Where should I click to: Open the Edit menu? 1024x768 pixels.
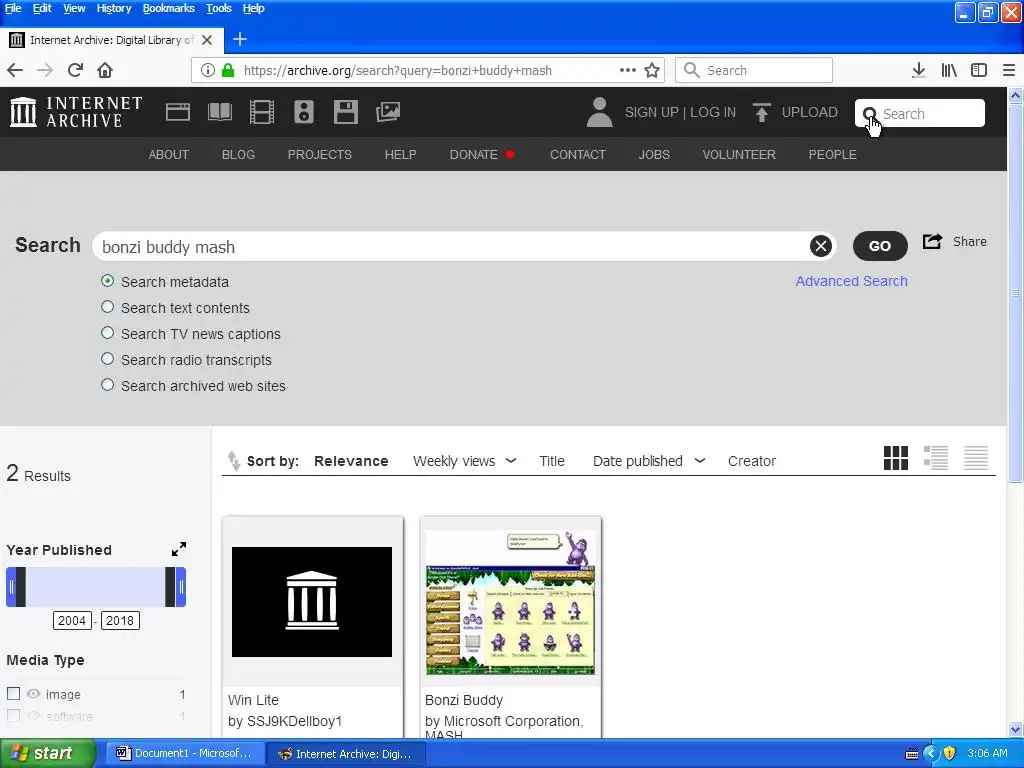[x=42, y=8]
